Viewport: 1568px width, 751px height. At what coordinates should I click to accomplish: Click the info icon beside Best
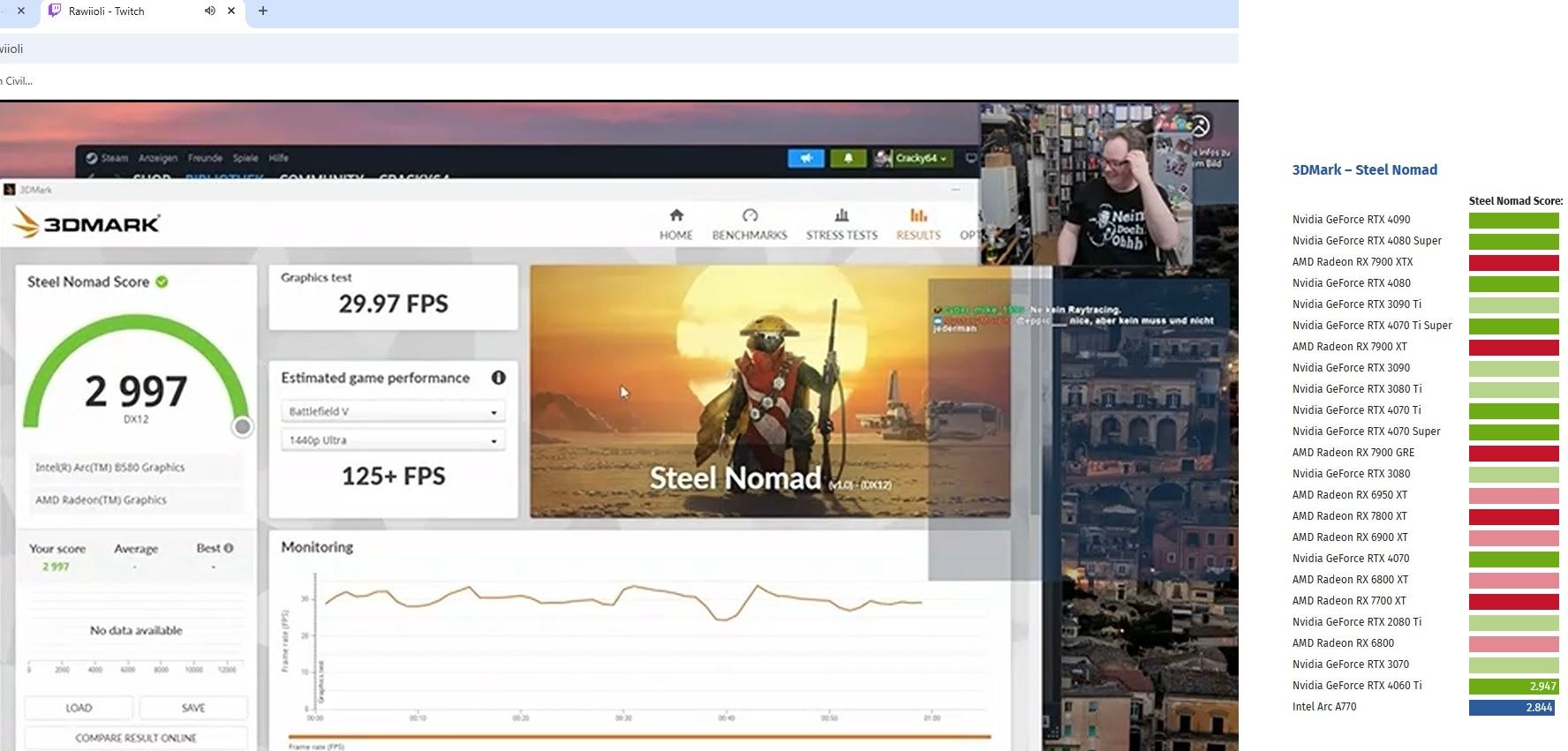tap(229, 548)
